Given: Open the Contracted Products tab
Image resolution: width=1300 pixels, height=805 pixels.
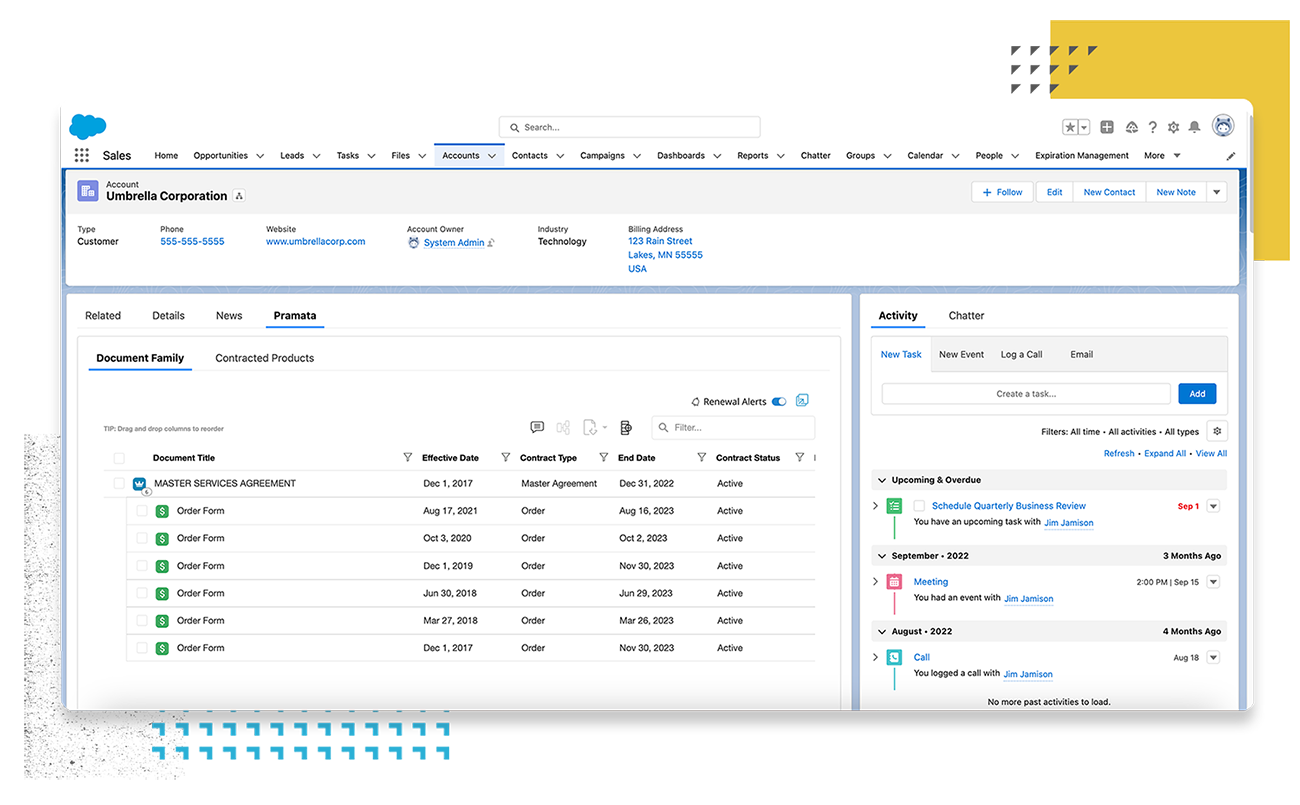Looking at the screenshot, I should 265,358.
